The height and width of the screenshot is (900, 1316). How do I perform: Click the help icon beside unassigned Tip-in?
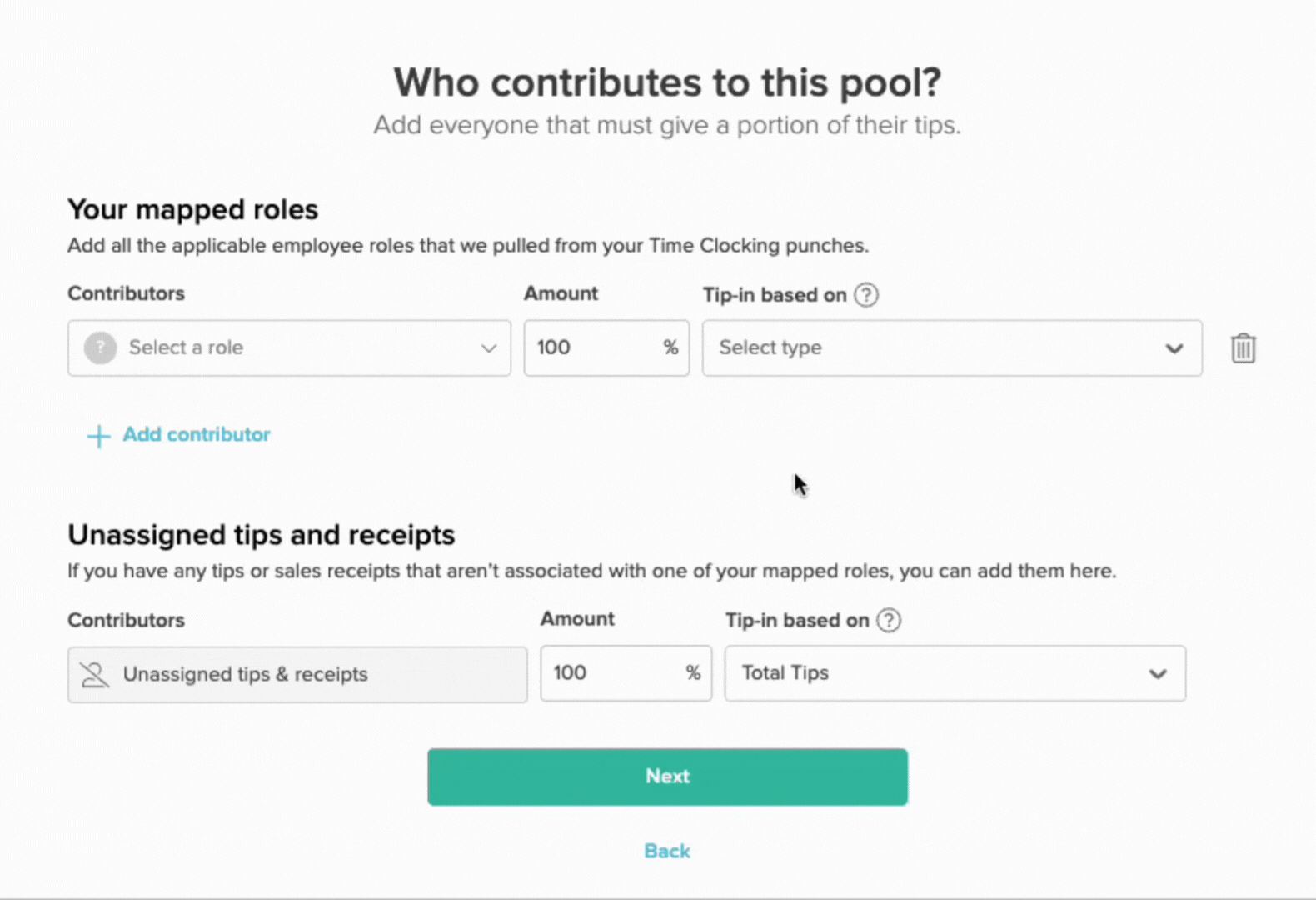[x=888, y=620]
